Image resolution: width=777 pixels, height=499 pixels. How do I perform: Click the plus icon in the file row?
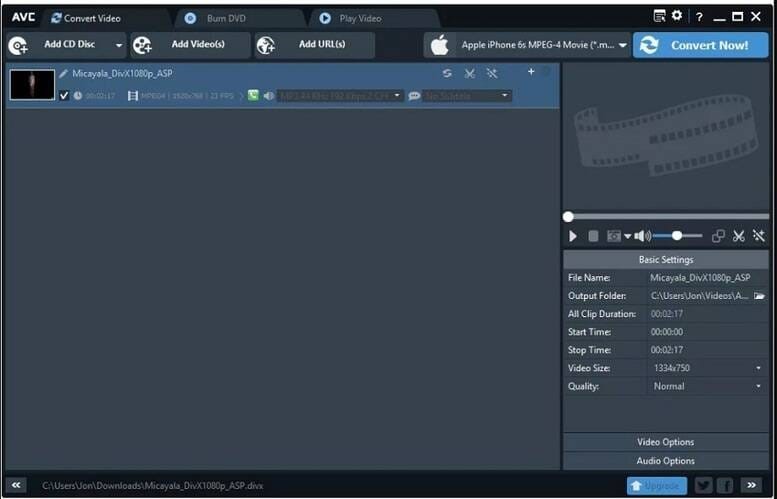(x=531, y=72)
